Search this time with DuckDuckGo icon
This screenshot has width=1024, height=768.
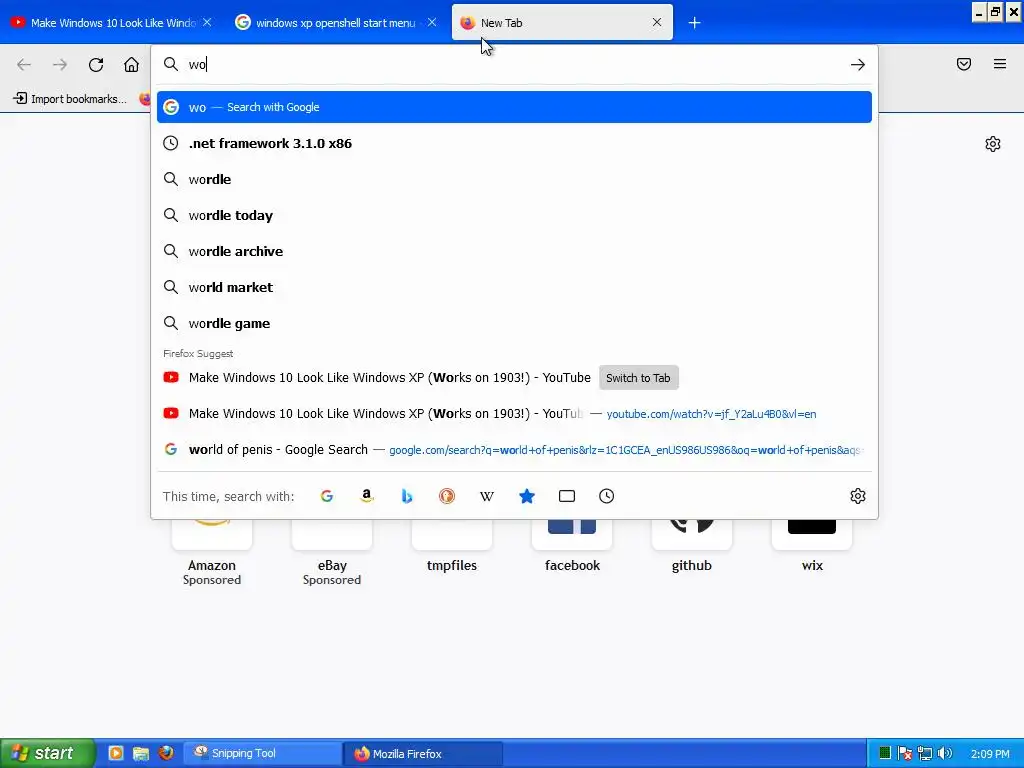[447, 496]
